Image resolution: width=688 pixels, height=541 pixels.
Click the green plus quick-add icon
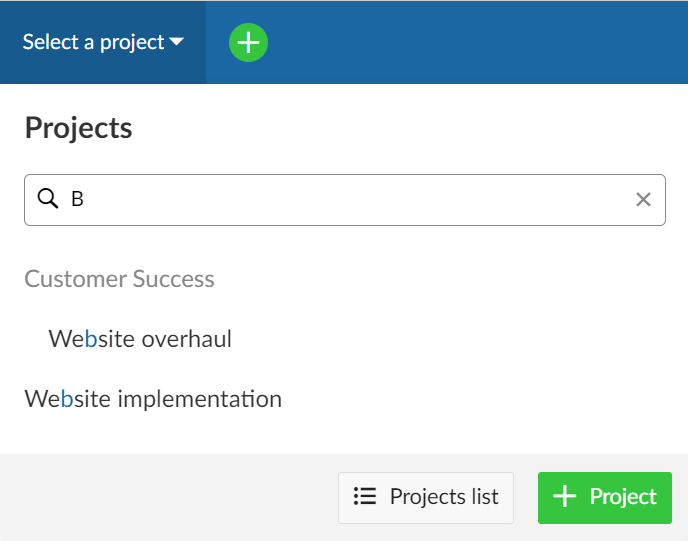pos(248,43)
